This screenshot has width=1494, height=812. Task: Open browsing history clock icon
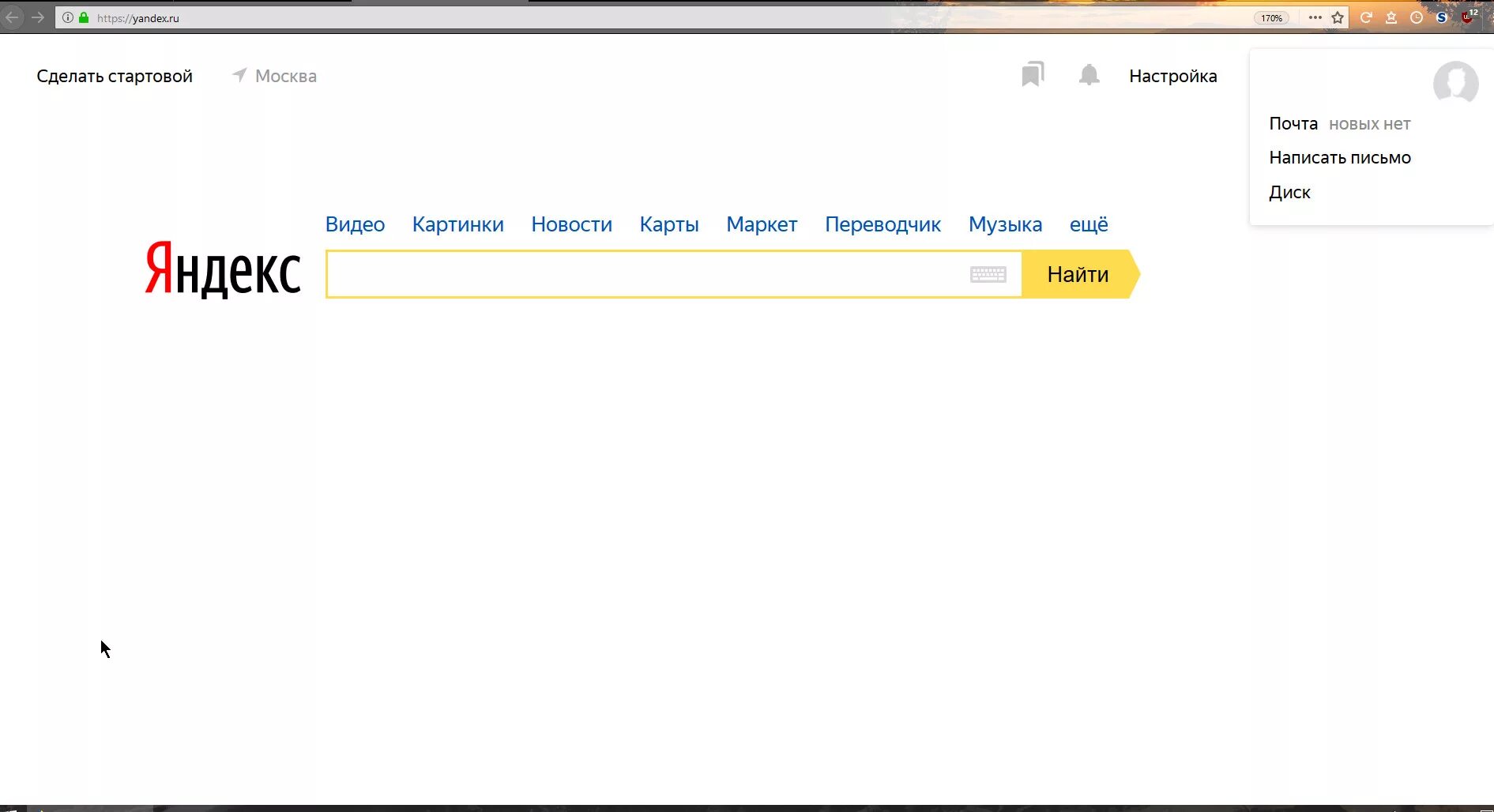pos(1417,17)
